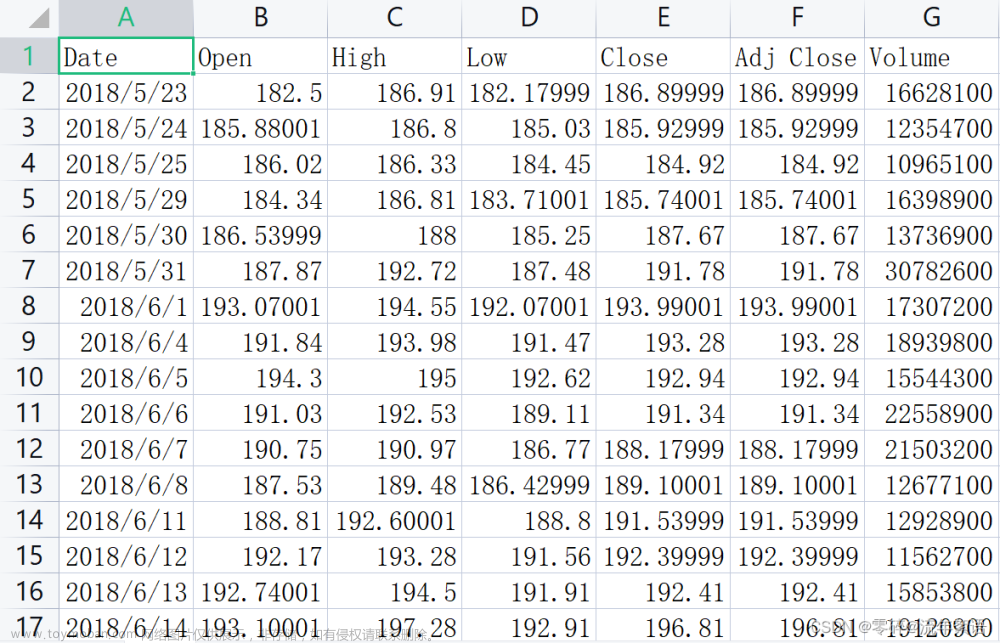
Task: Click Low value 192.07001
Action: (529, 306)
